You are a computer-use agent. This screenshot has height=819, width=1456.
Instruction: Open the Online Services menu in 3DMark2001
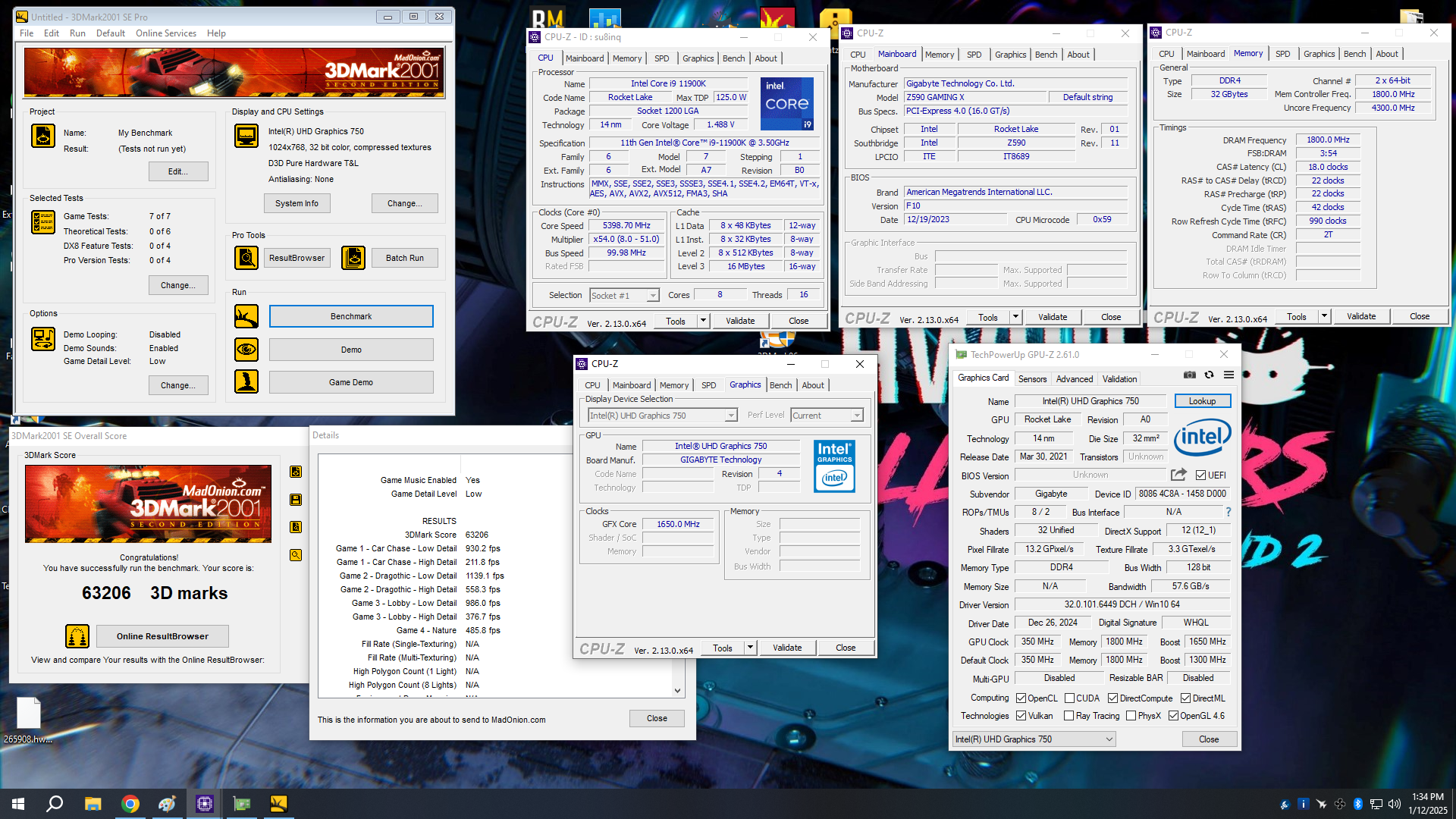pos(166,33)
